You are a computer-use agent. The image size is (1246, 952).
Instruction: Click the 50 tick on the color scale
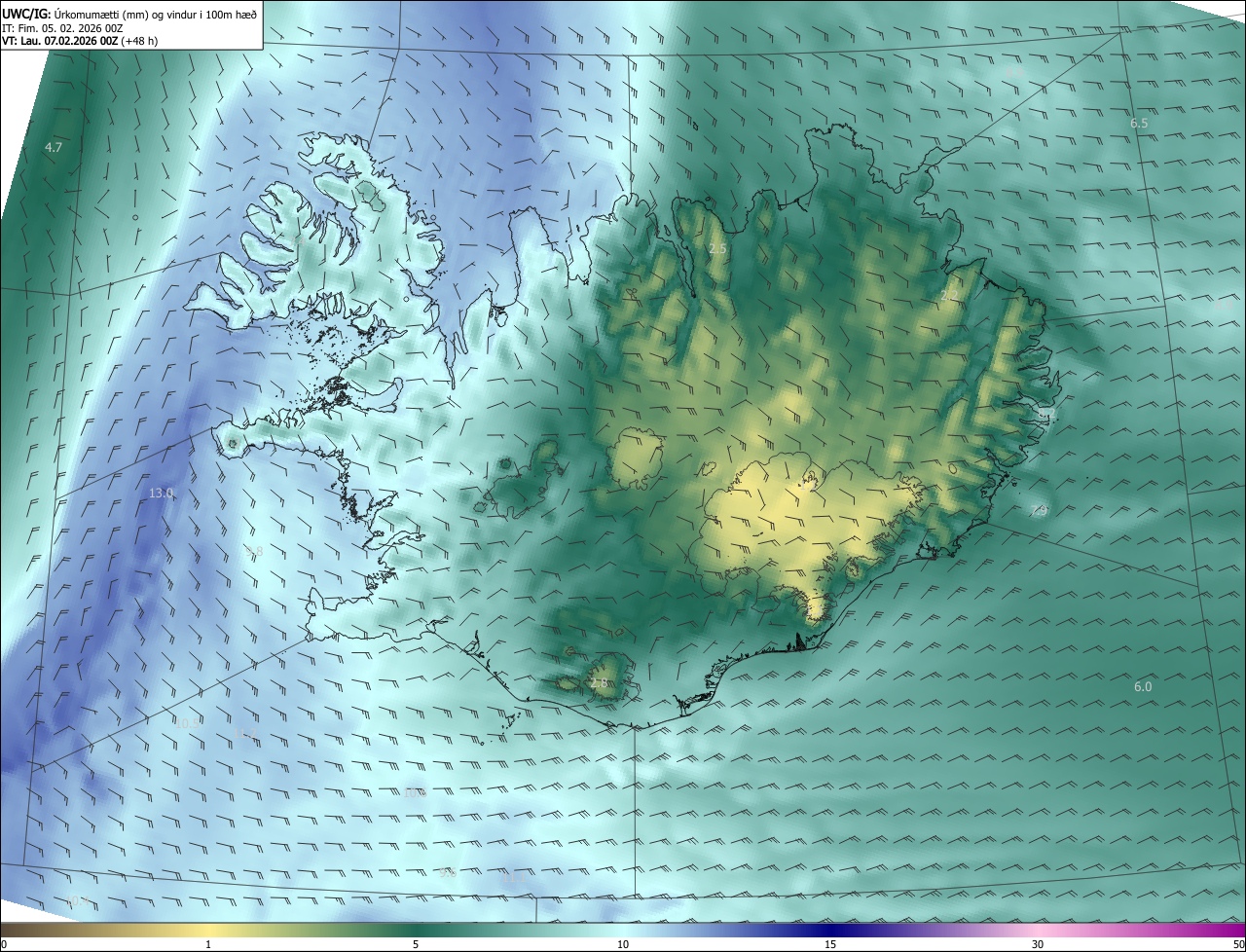pyautogui.click(x=1239, y=944)
